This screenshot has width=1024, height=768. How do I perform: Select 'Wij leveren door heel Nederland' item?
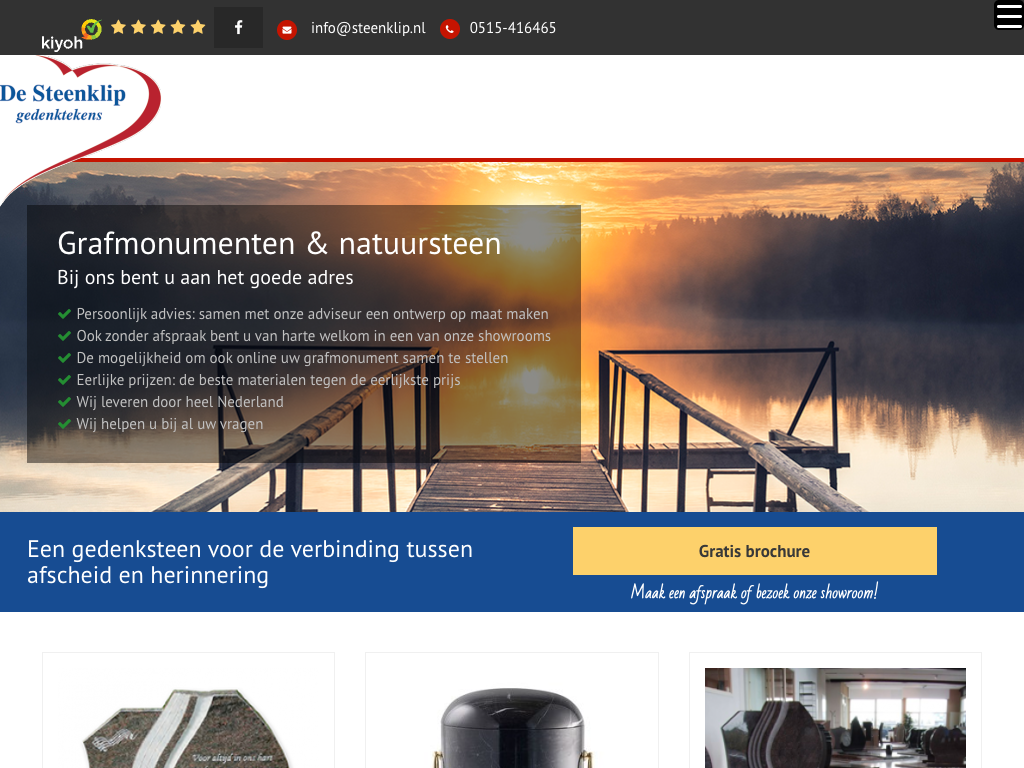[x=180, y=402]
